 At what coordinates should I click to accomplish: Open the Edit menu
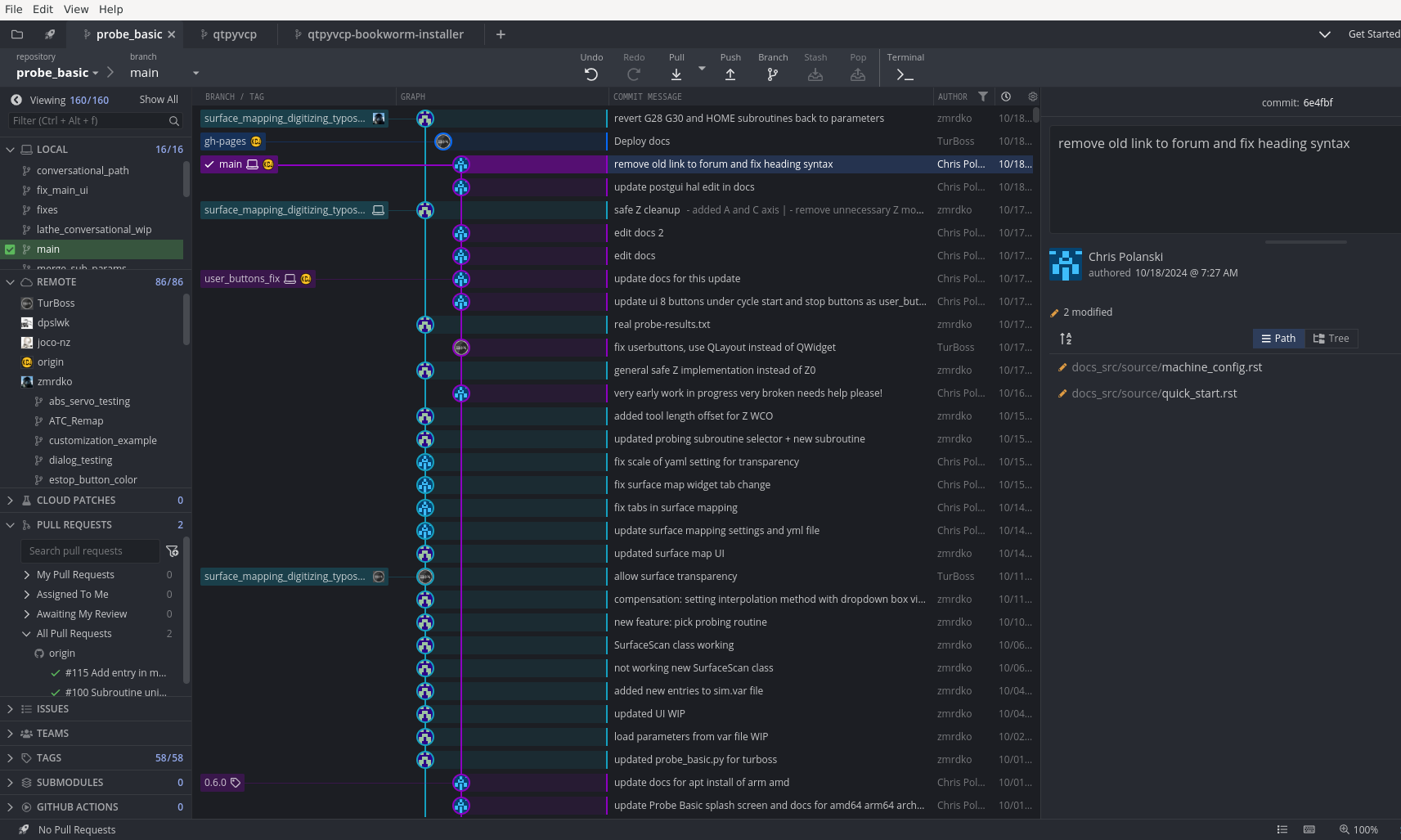43,9
